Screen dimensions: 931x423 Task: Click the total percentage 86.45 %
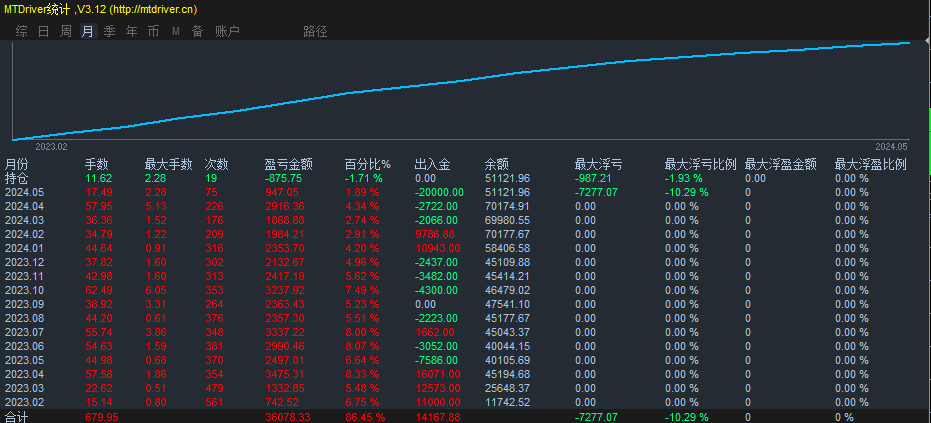click(x=365, y=417)
